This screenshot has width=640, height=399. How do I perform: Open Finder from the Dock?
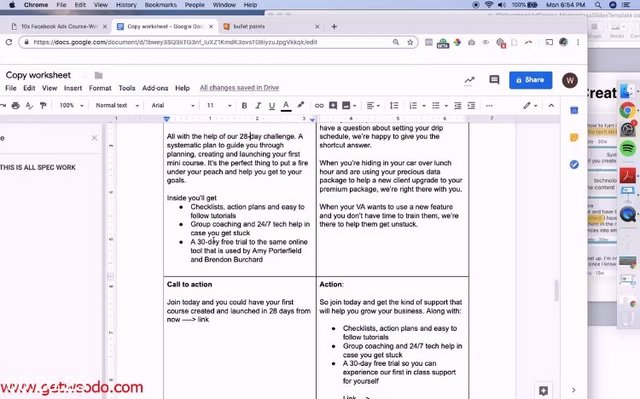[x=627, y=90]
